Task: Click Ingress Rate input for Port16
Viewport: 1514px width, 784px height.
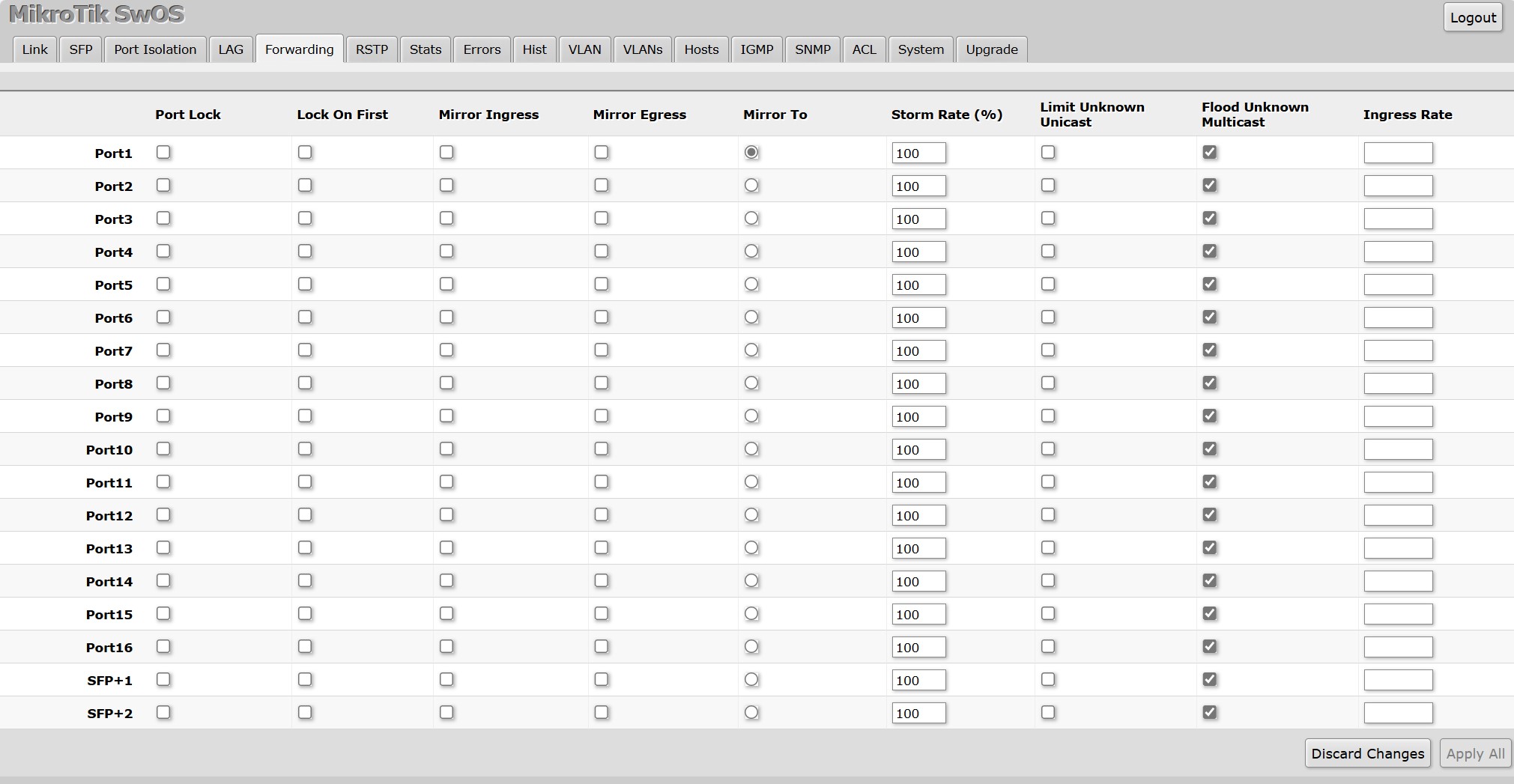Action: pyautogui.click(x=1398, y=648)
